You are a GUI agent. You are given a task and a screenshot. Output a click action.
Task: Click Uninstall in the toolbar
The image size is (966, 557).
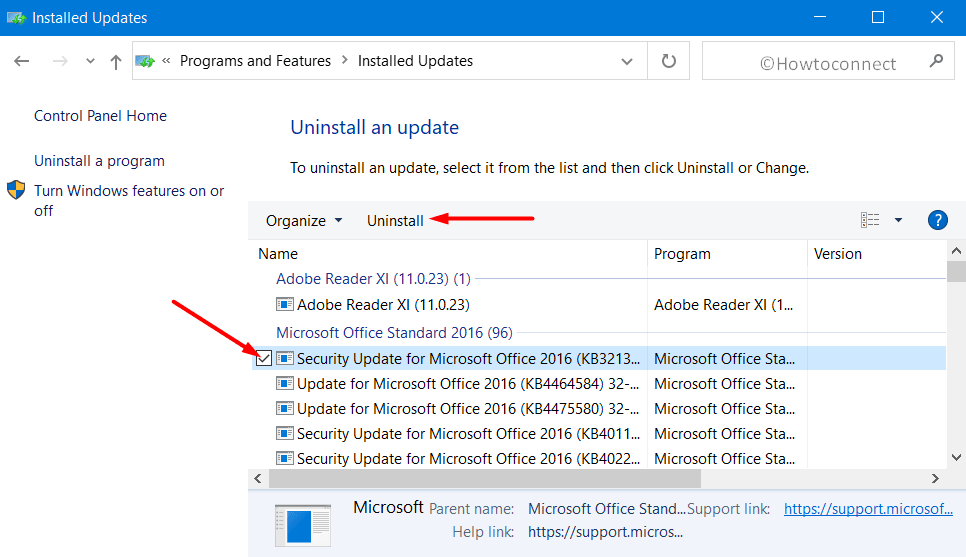395,221
